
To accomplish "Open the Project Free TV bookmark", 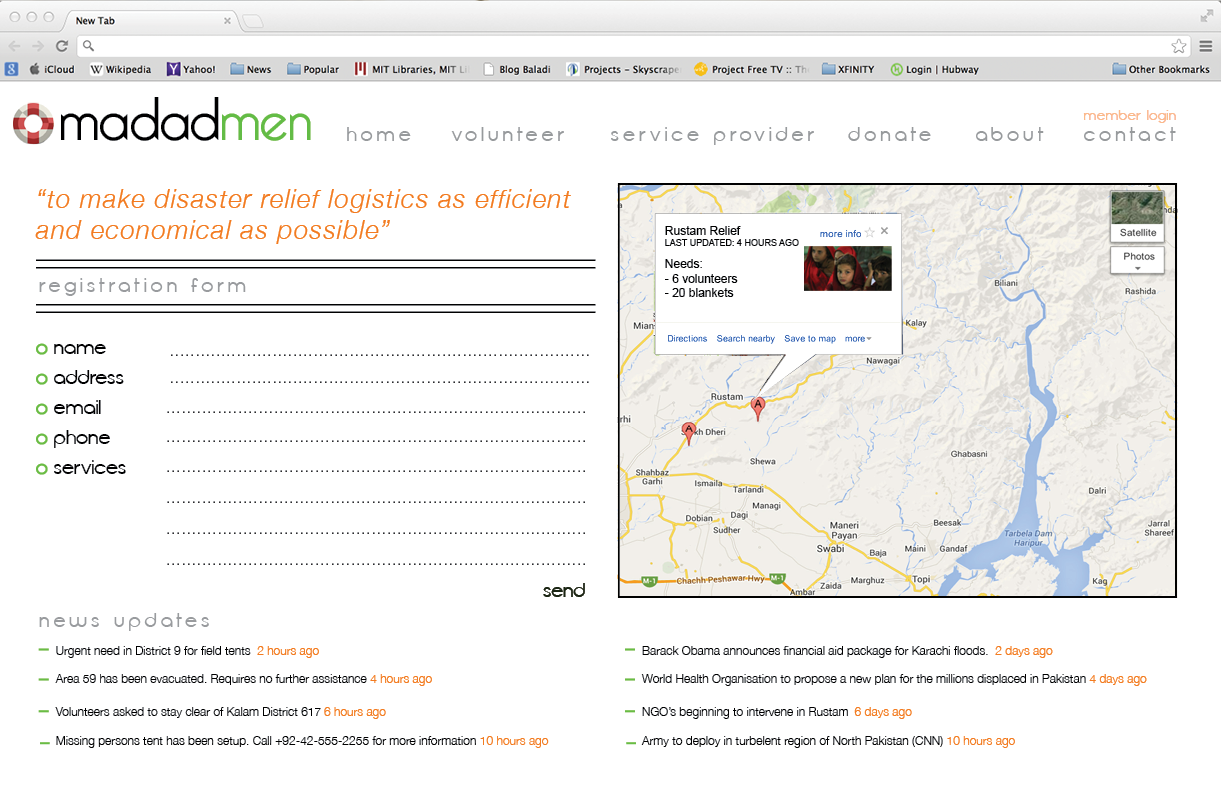I will coord(751,69).
